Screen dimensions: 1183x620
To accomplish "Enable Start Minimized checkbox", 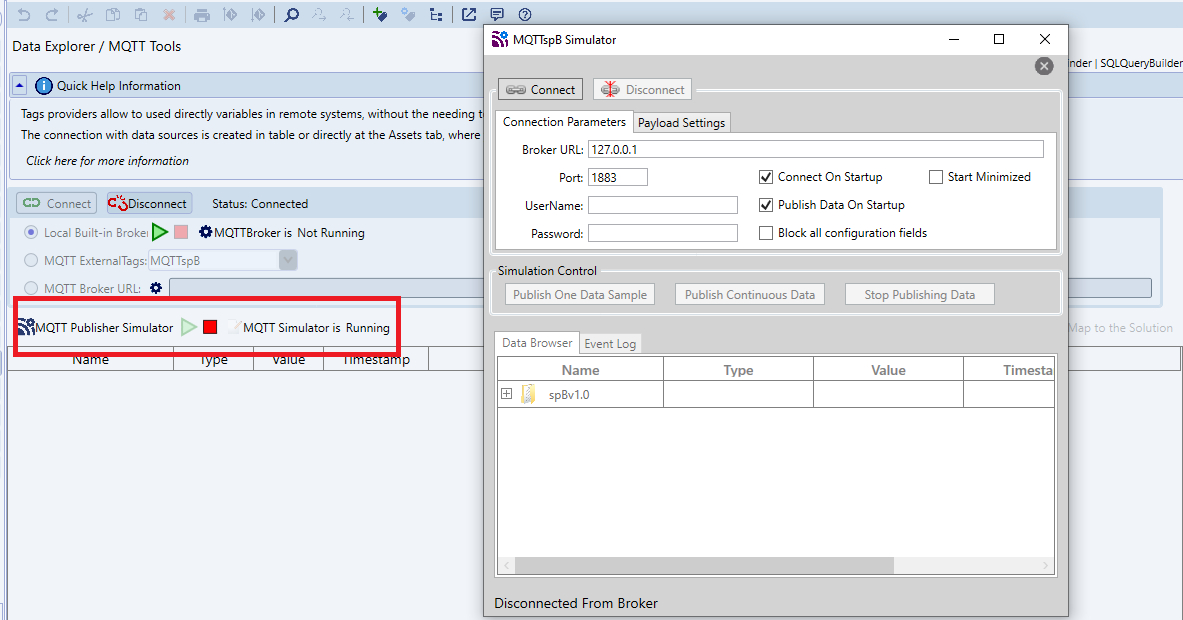I will click(936, 177).
